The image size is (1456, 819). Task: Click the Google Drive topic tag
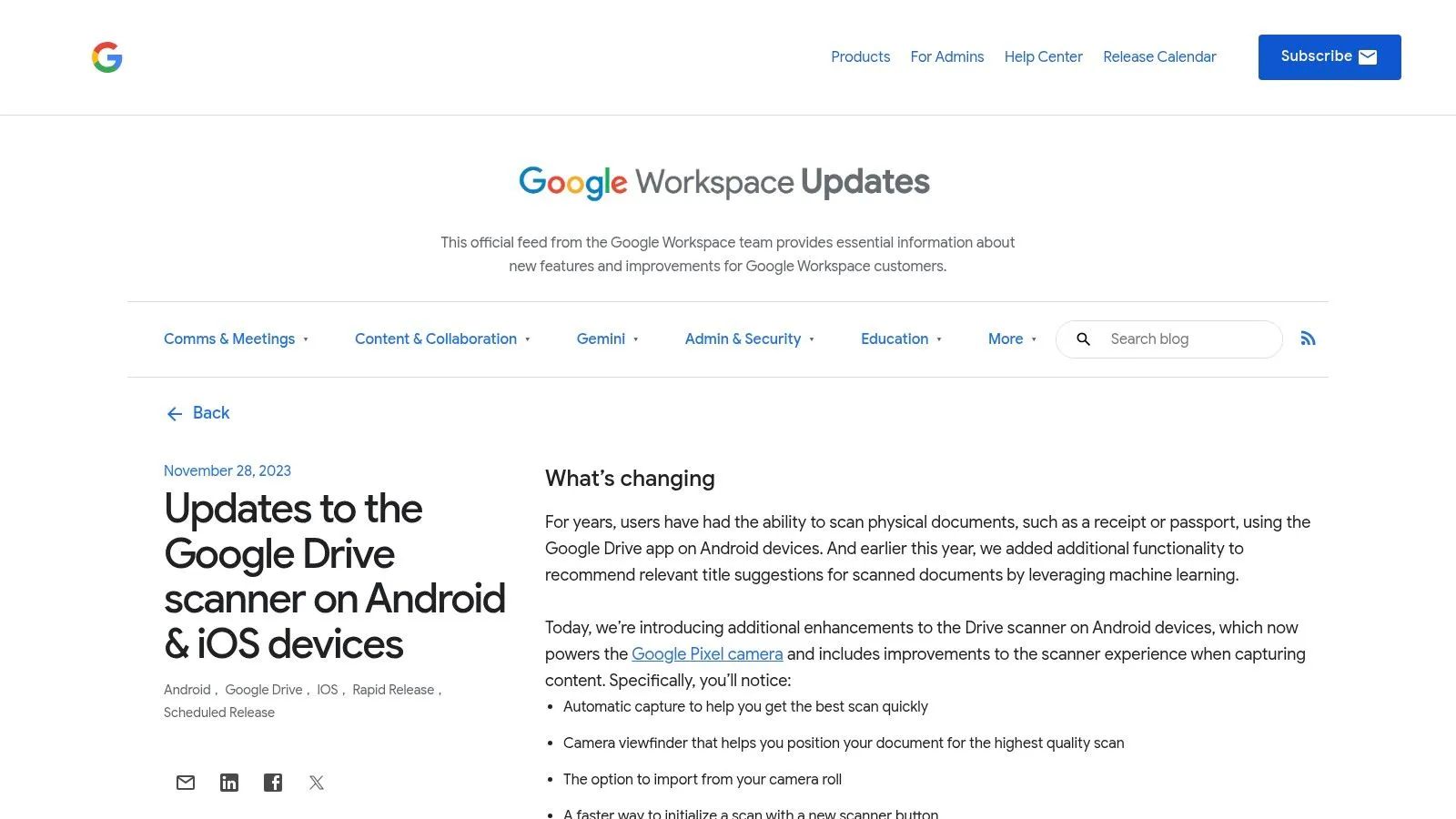click(263, 689)
